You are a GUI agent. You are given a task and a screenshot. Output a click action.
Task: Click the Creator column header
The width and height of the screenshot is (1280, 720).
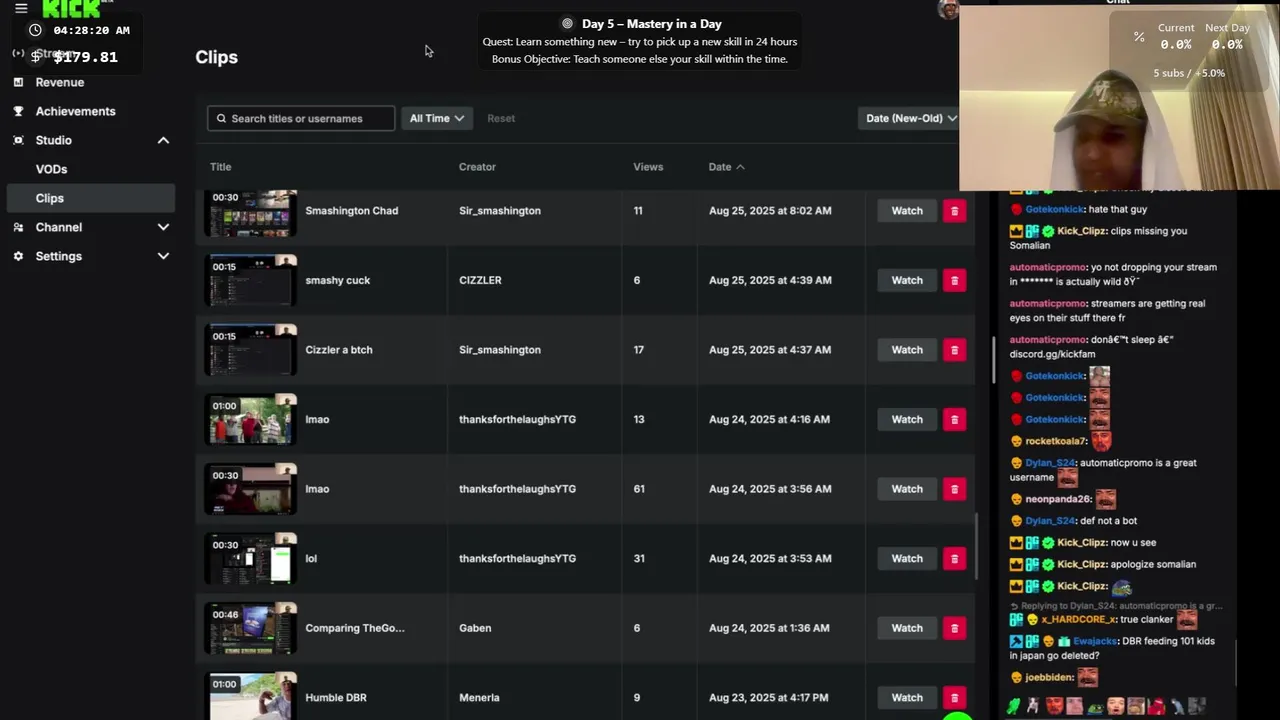click(x=477, y=167)
